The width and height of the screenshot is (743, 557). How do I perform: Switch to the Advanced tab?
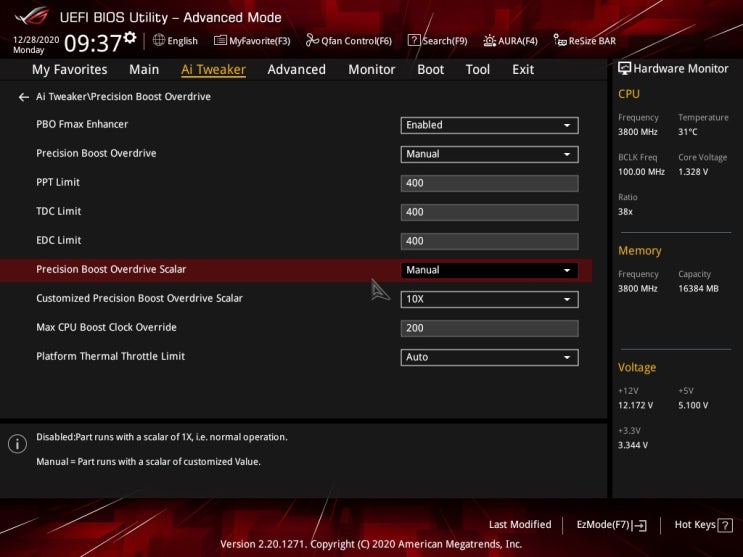point(296,70)
